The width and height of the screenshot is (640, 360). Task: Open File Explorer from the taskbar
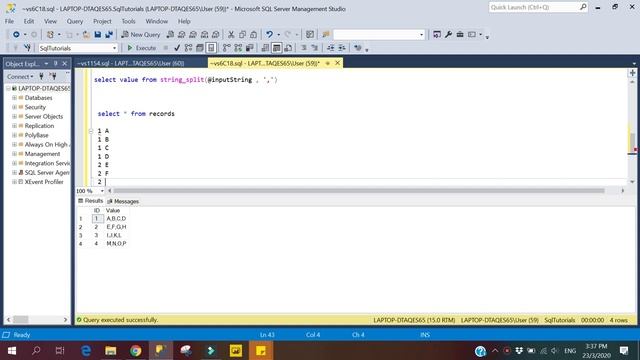pyautogui.click(x=111, y=350)
